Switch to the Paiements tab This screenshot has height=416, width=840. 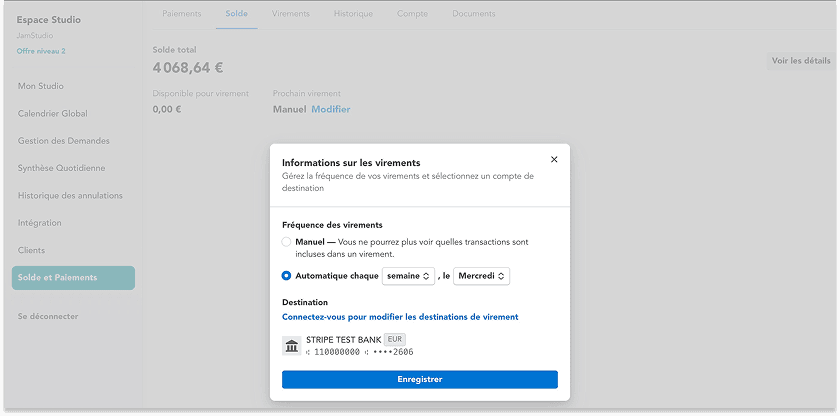pyautogui.click(x=182, y=14)
